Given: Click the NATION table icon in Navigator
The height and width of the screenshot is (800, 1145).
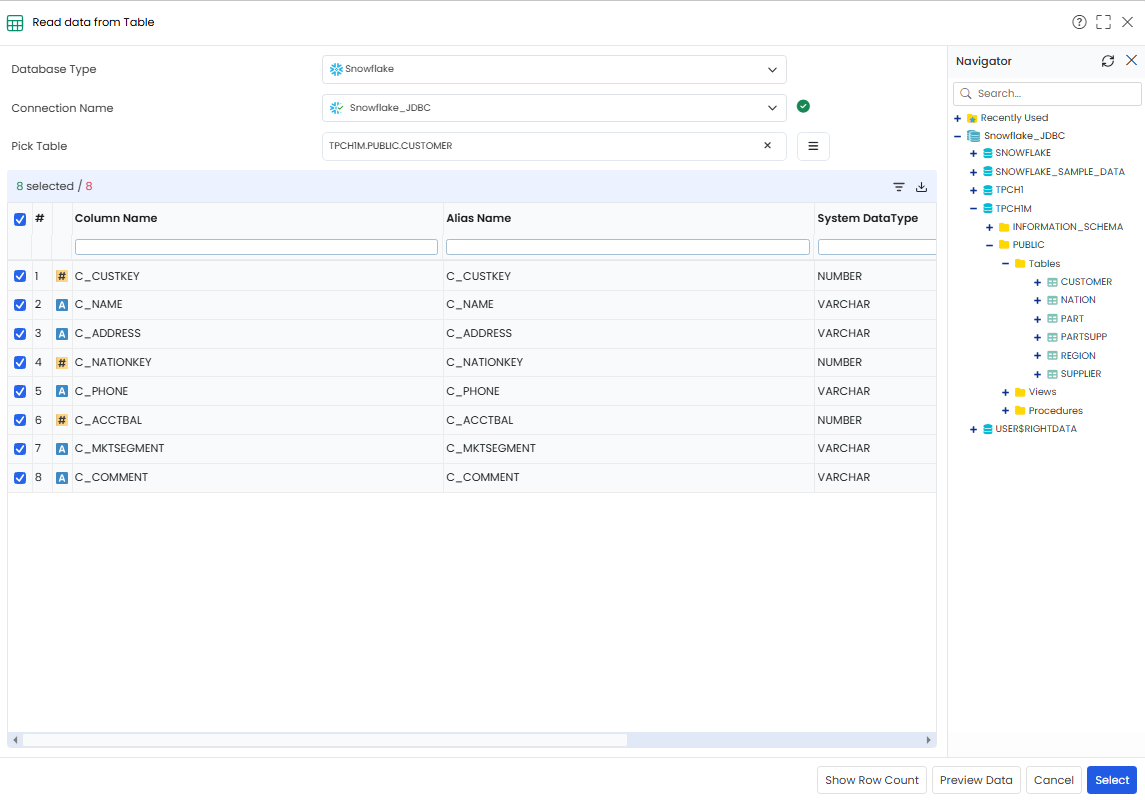Looking at the screenshot, I should click(1052, 300).
